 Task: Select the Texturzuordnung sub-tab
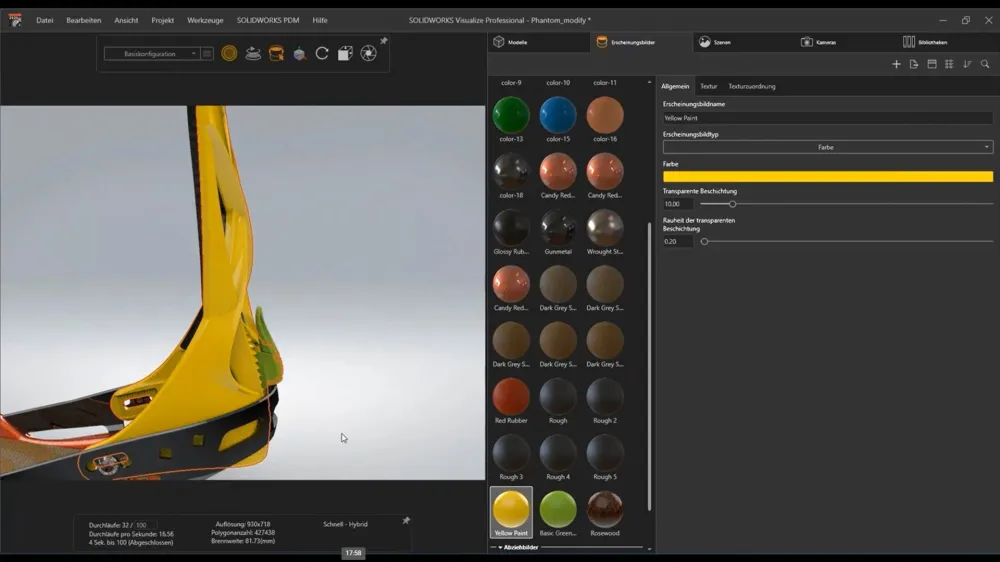[752, 86]
